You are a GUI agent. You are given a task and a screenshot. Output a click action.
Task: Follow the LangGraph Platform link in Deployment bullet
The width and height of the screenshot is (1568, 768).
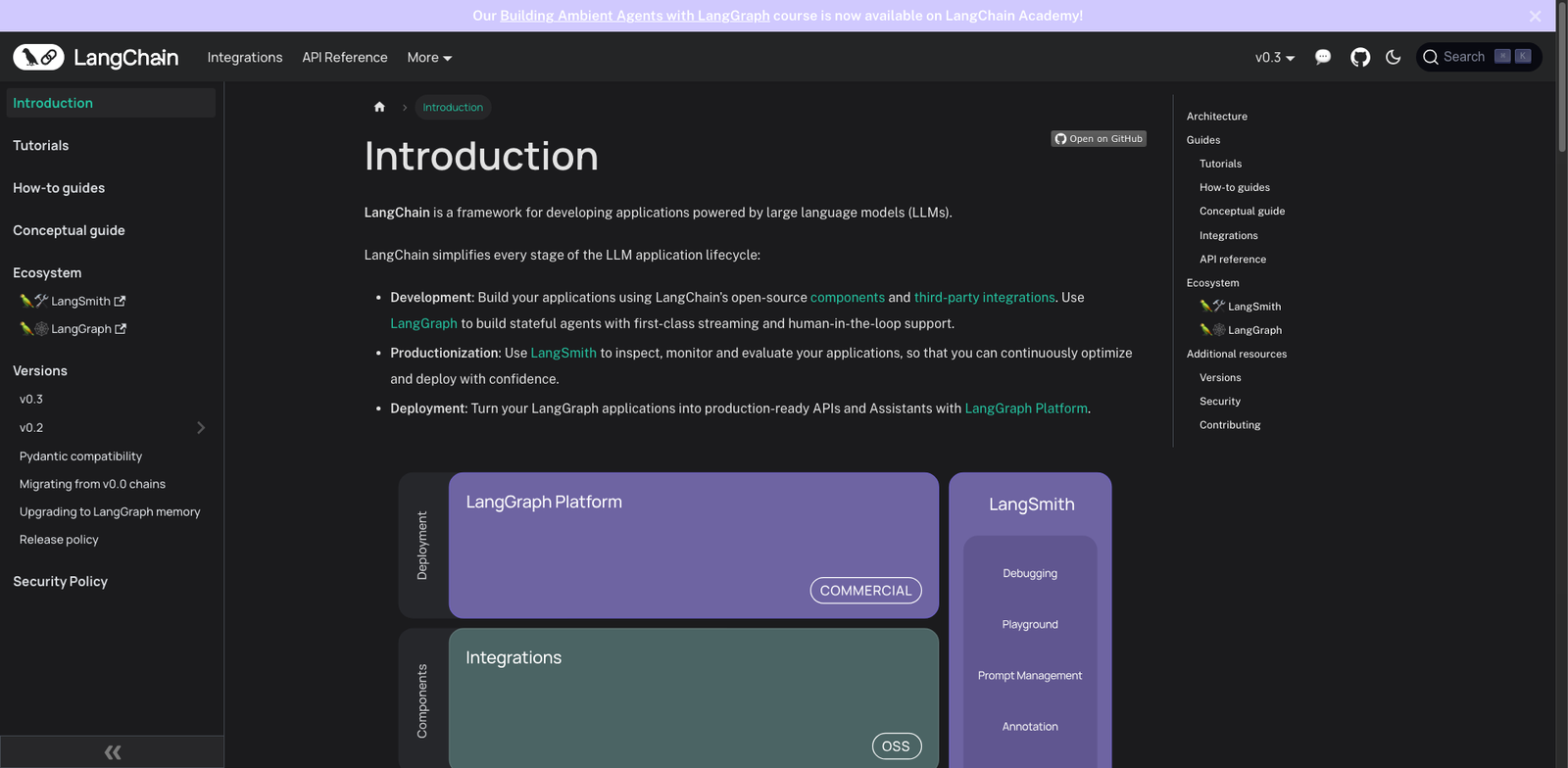1026,408
